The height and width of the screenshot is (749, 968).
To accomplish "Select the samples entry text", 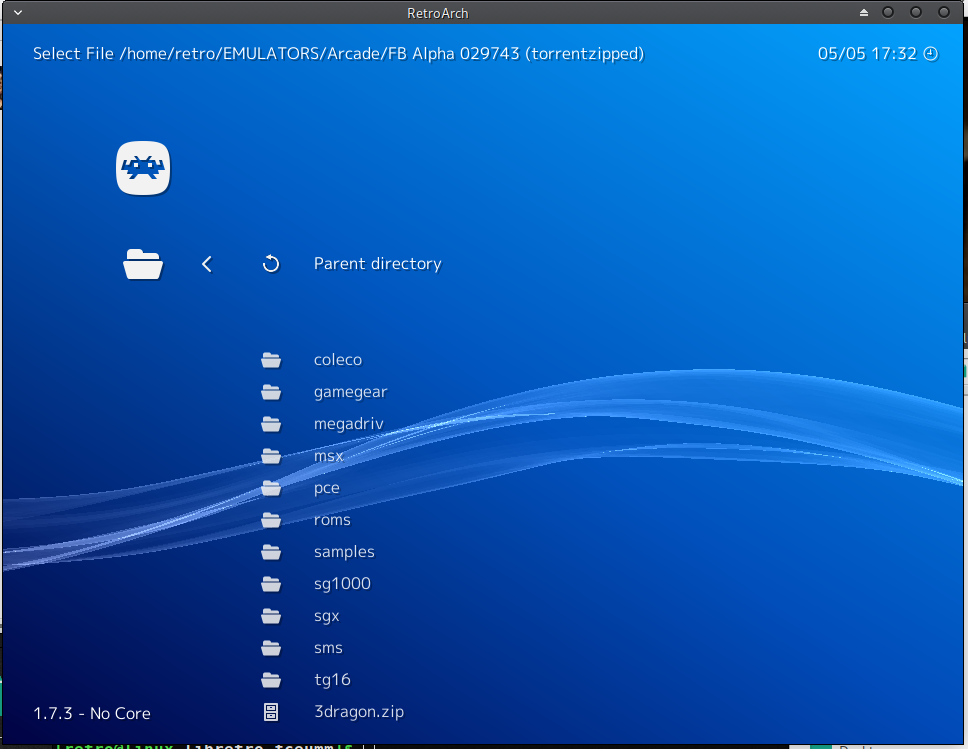I will [344, 552].
